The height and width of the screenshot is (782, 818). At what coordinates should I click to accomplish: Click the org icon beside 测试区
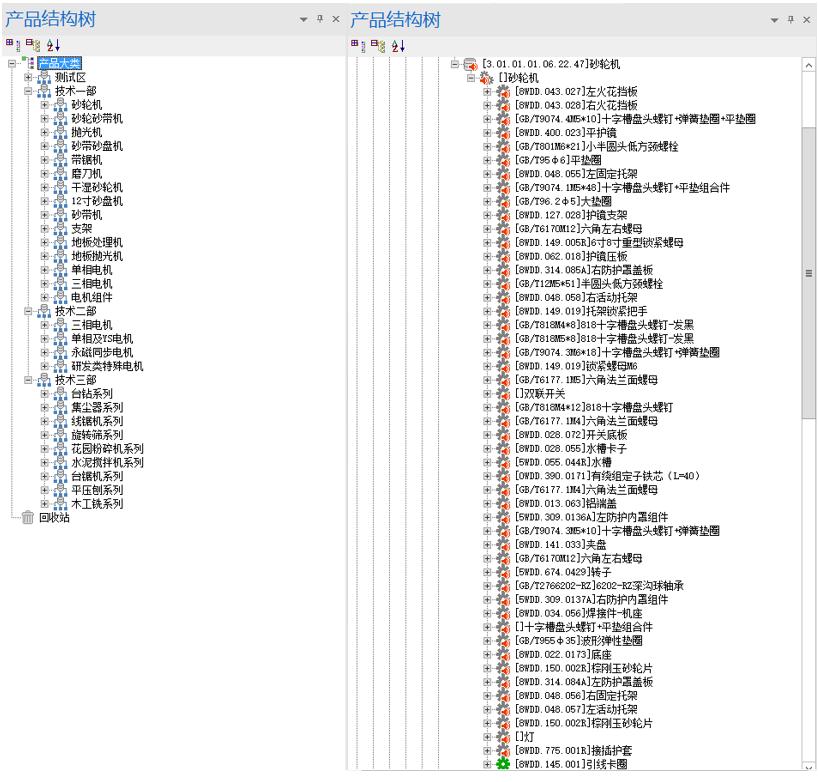44,77
